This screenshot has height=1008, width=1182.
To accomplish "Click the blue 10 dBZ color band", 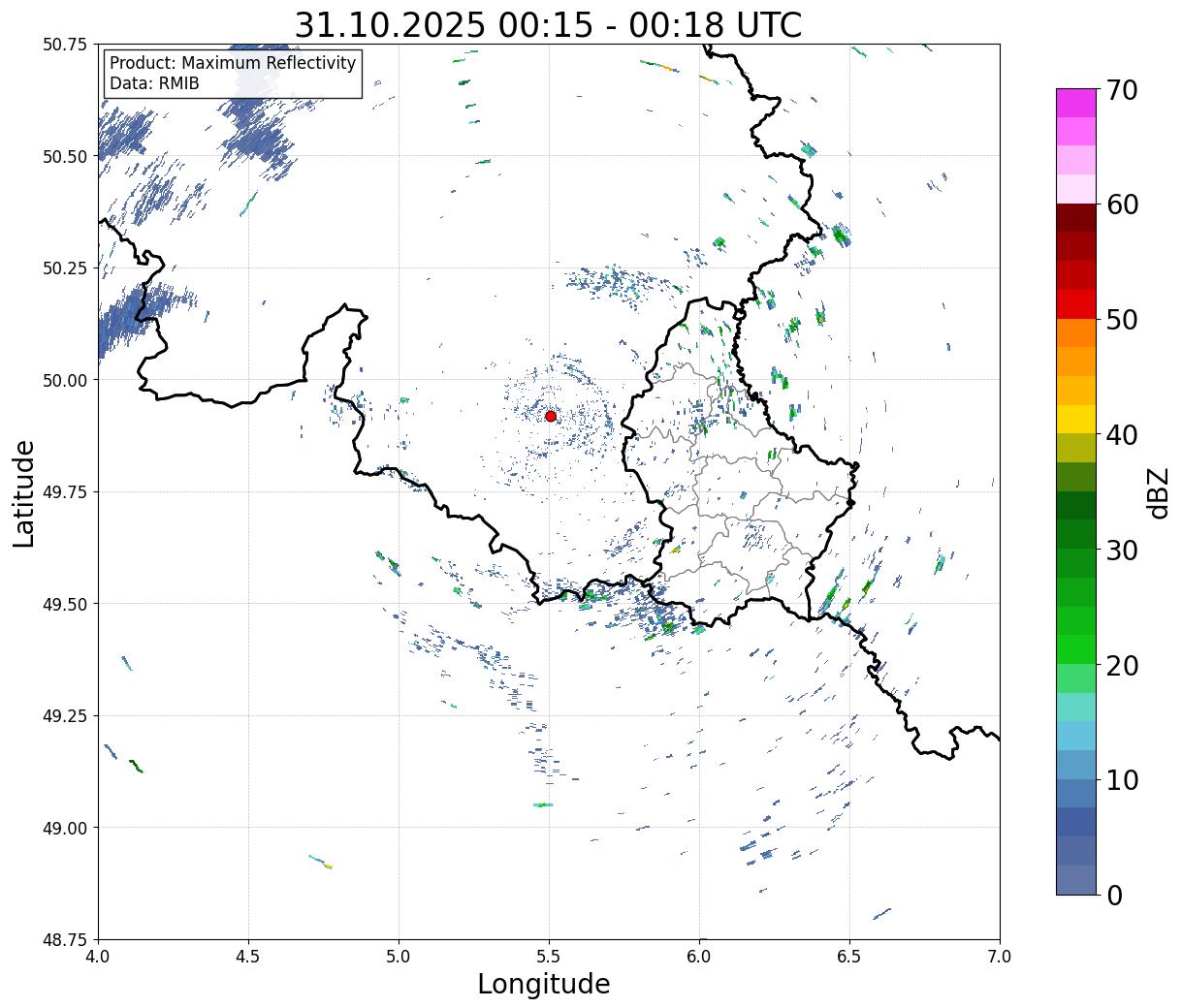I will click(x=1076, y=793).
